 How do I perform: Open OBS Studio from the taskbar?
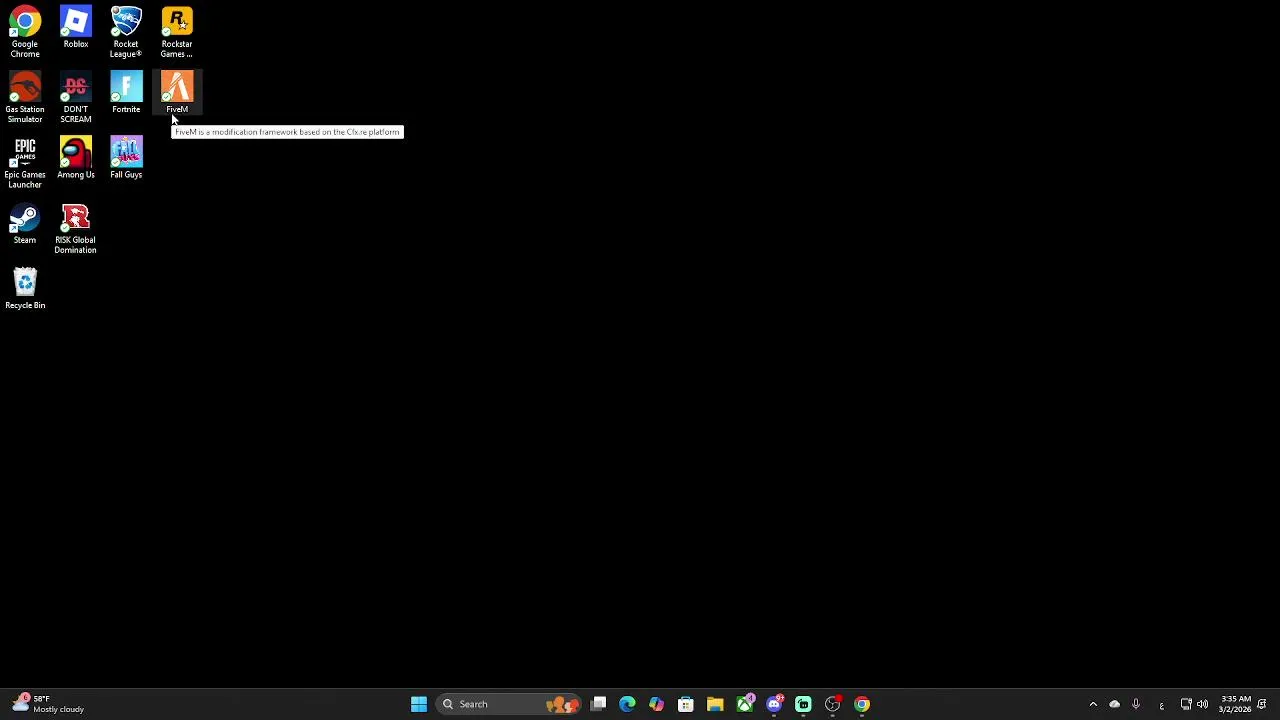(833, 704)
